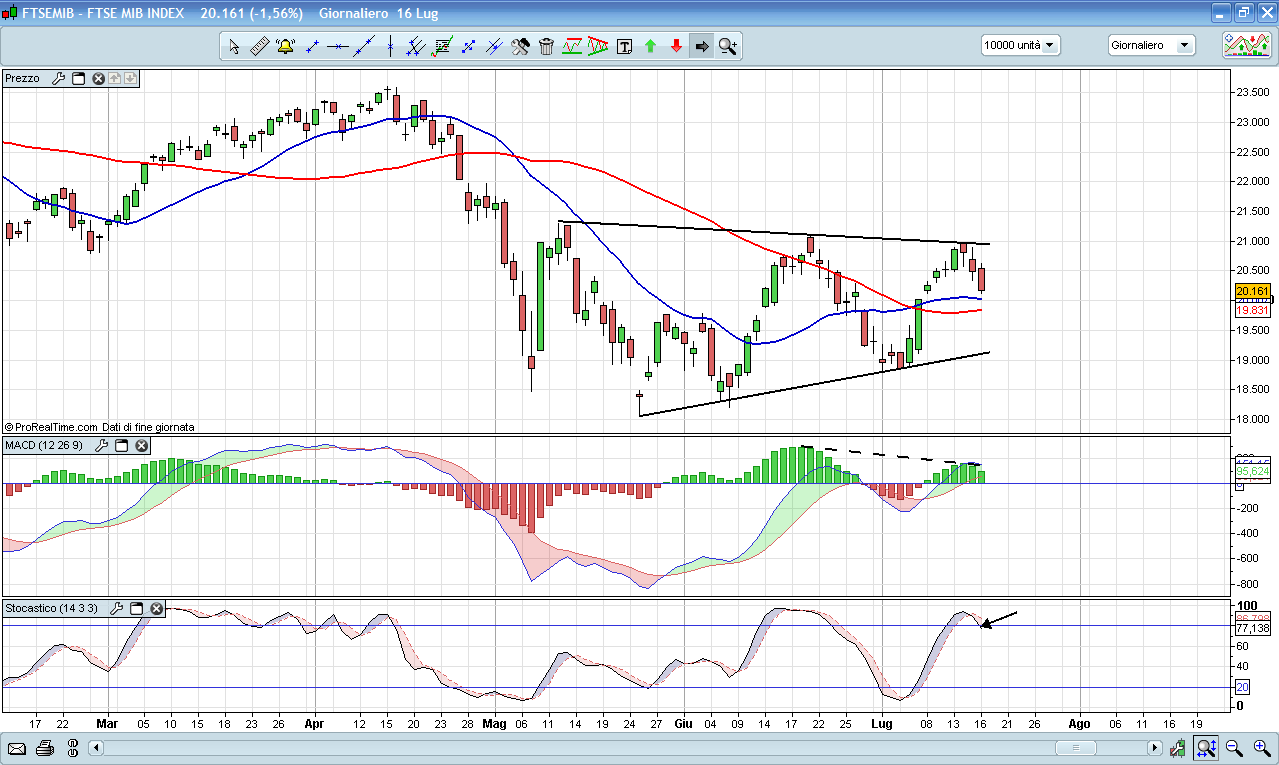Maximize the Stocastico panel window

pos(136,608)
